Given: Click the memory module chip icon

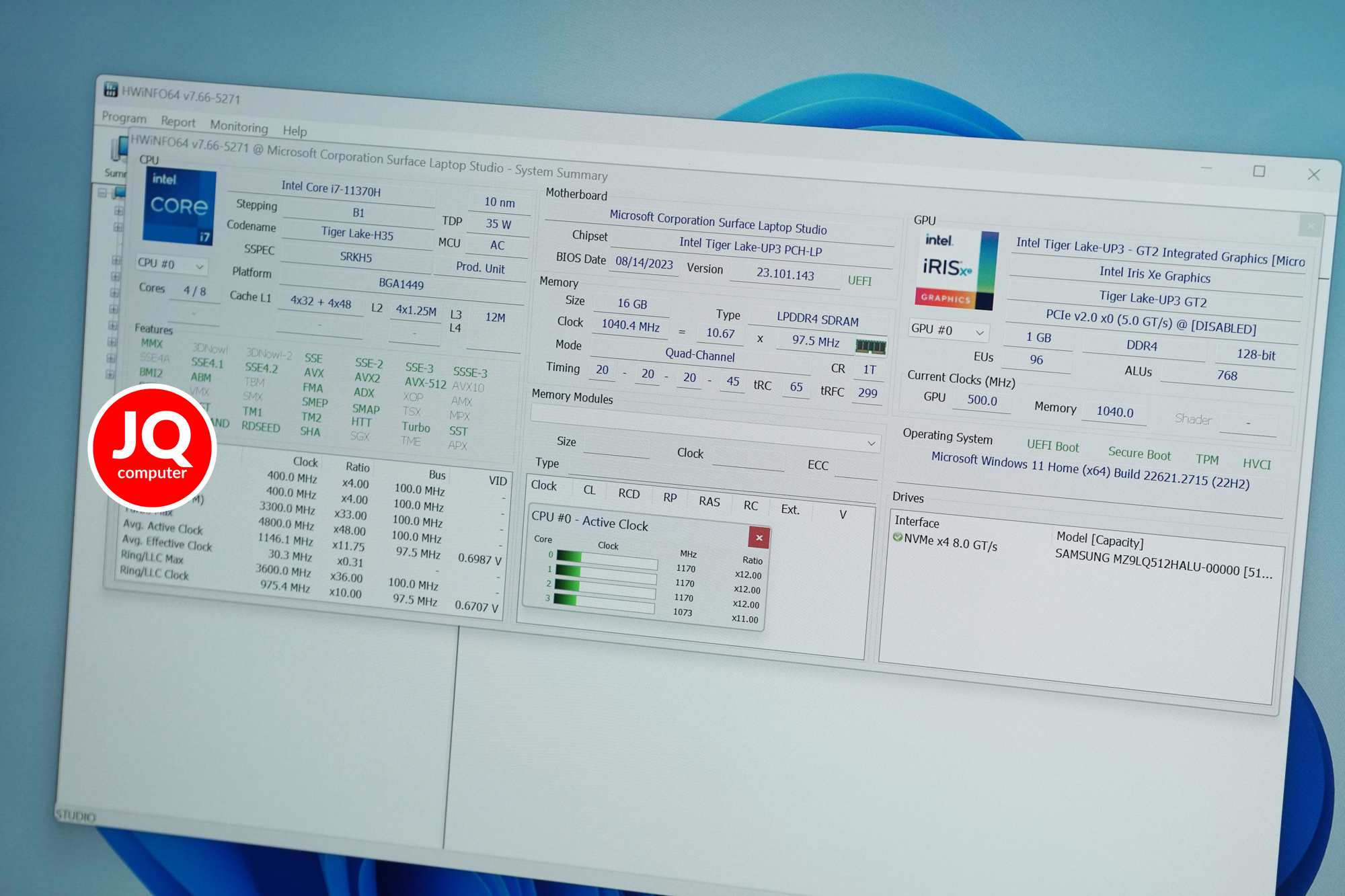Looking at the screenshot, I should point(870,346).
